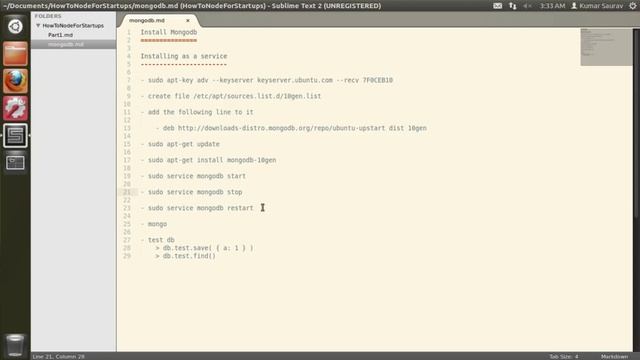Viewport: 640px width, 360px height.
Task: Click the FOLDERS sidebar heading
Action: coord(48,16)
